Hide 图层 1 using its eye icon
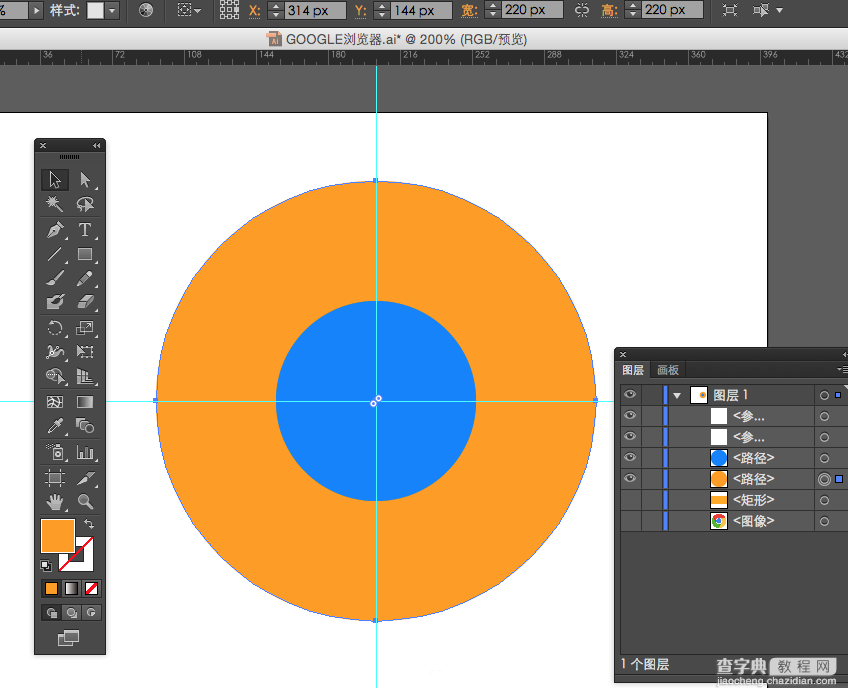The width and height of the screenshot is (848, 688). 630,394
